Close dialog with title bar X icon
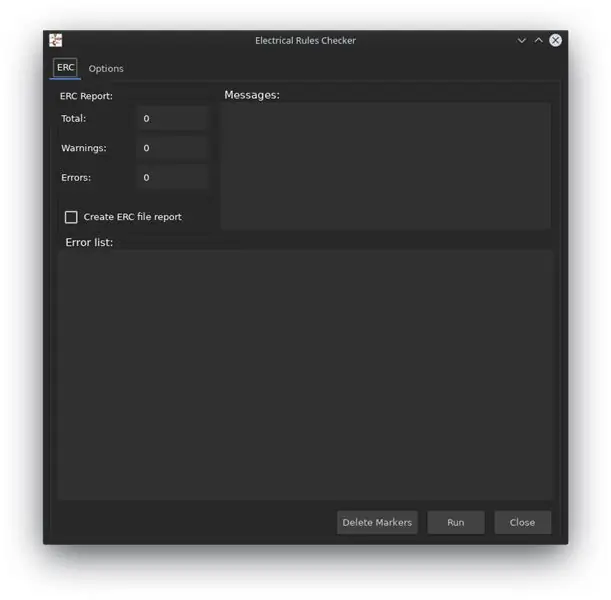The image size is (611, 600). [x=555, y=40]
